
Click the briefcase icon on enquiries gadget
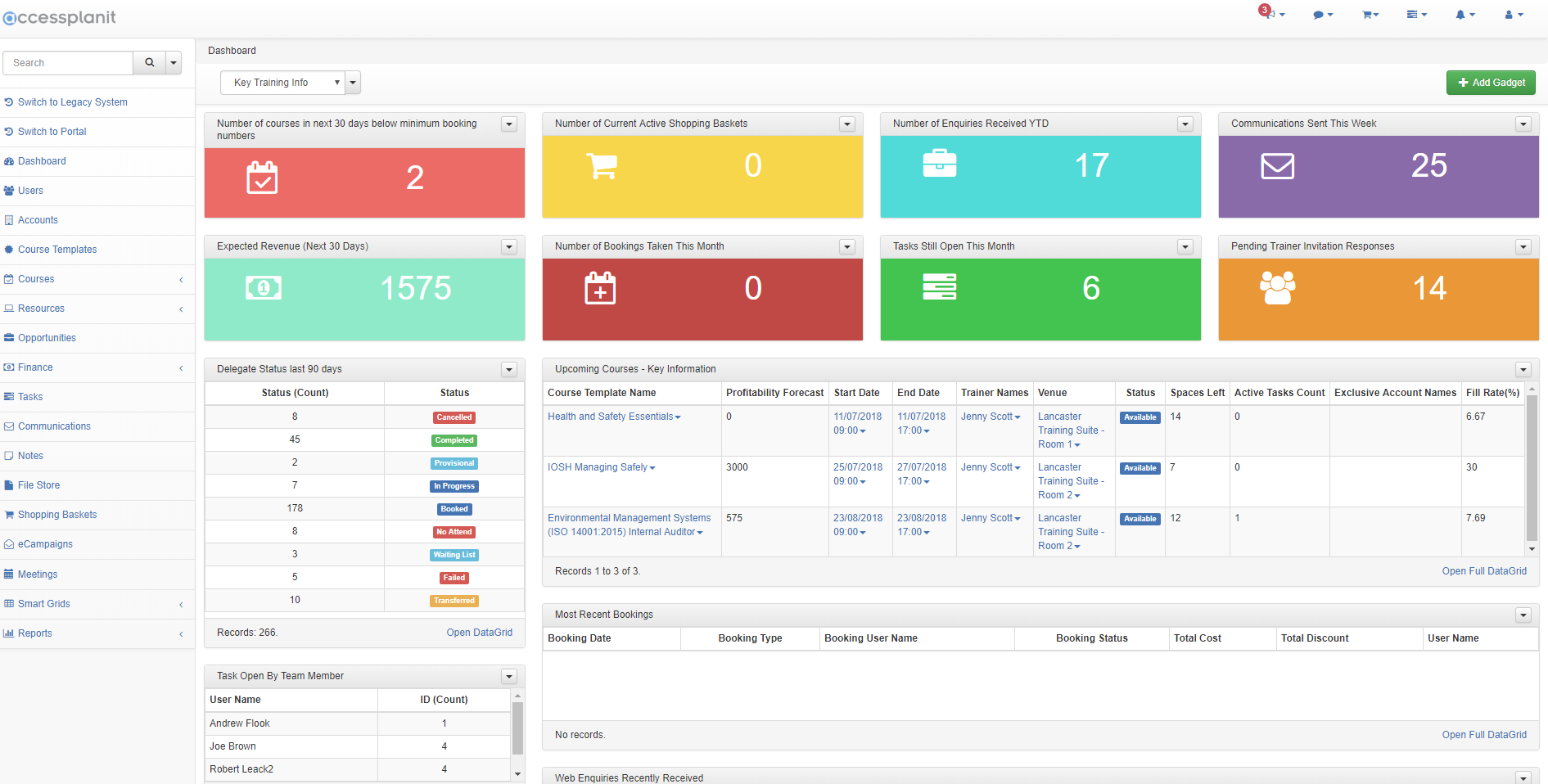pos(940,164)
